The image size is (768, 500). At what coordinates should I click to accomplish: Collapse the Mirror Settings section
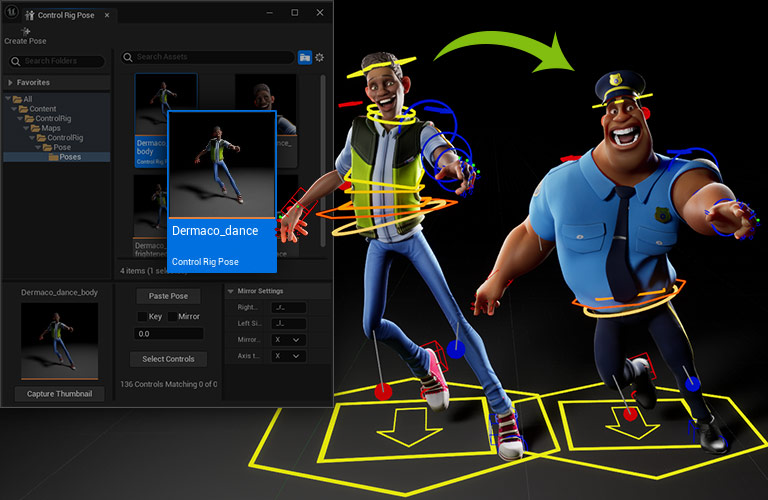[231, 292]
